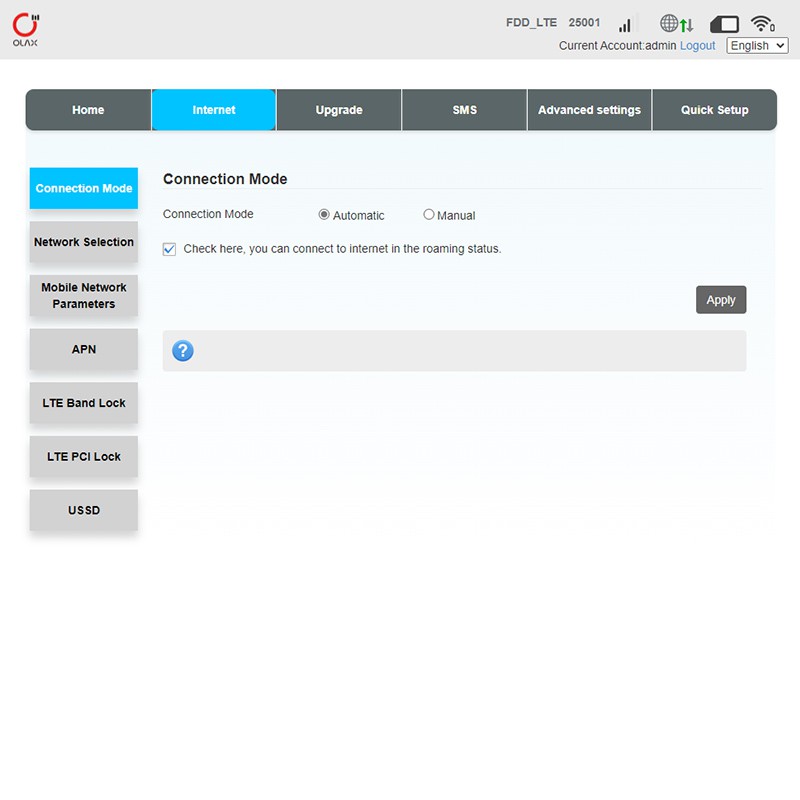Click the Logout link
The width and height of the screenshot is (800, 800).
click(x=697, y=46)
